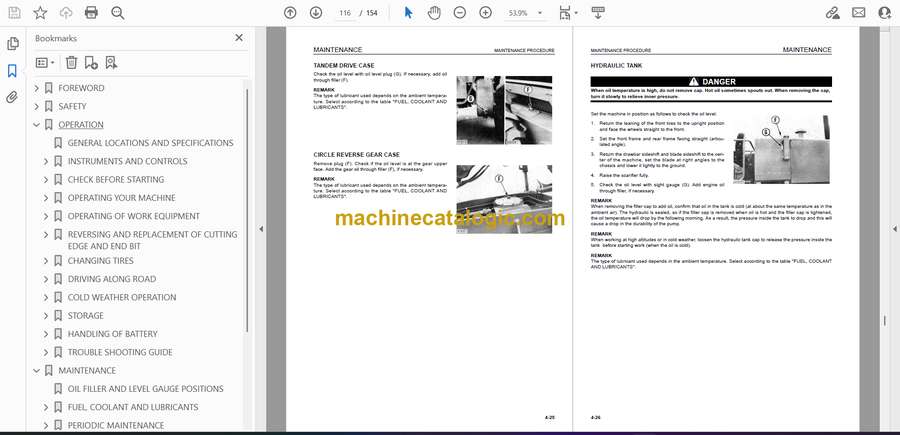Send the file by email
Viewport: 900px width, 435px height.
859,13
